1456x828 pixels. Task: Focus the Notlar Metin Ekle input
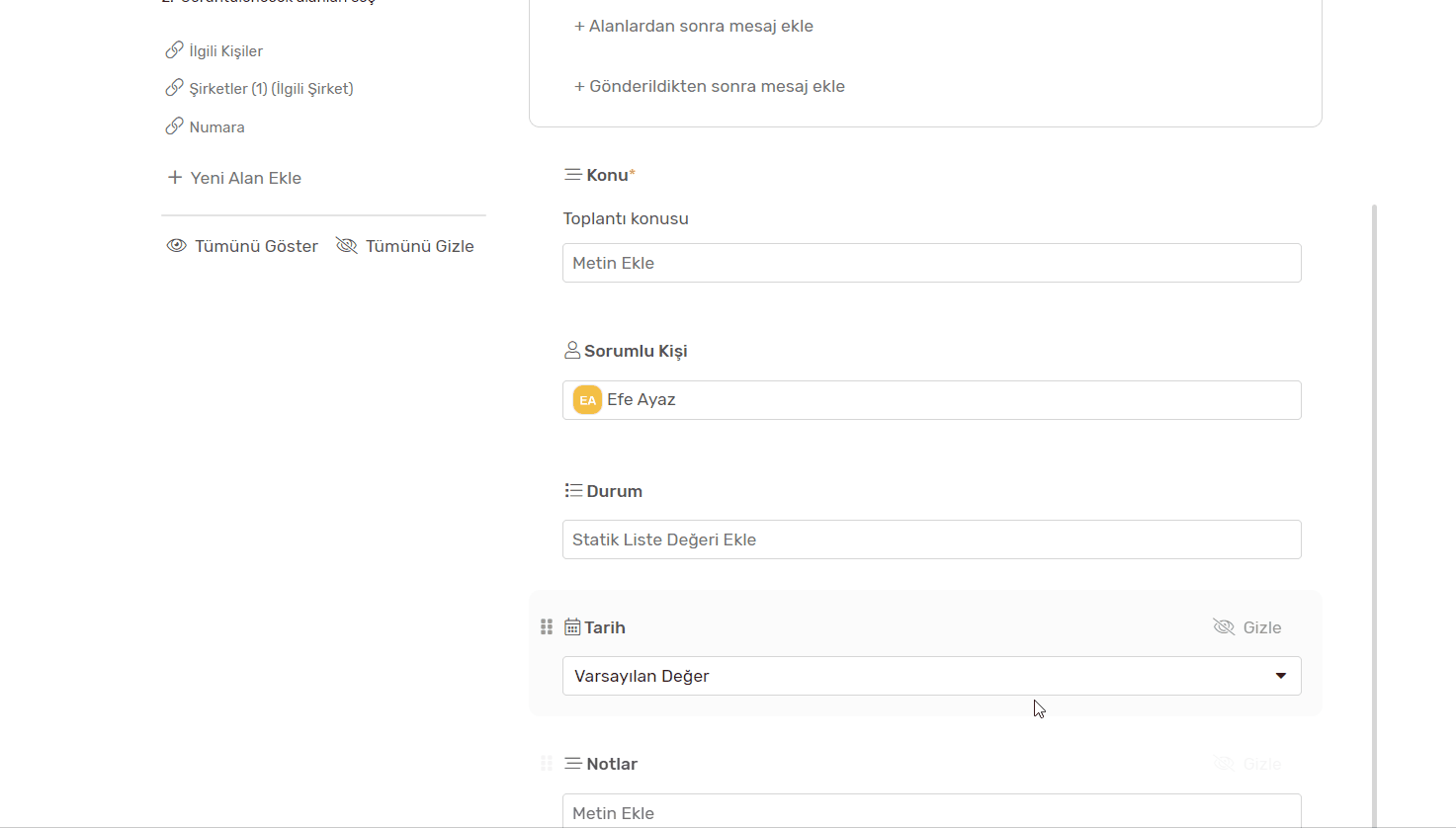(x=931, y=811)
